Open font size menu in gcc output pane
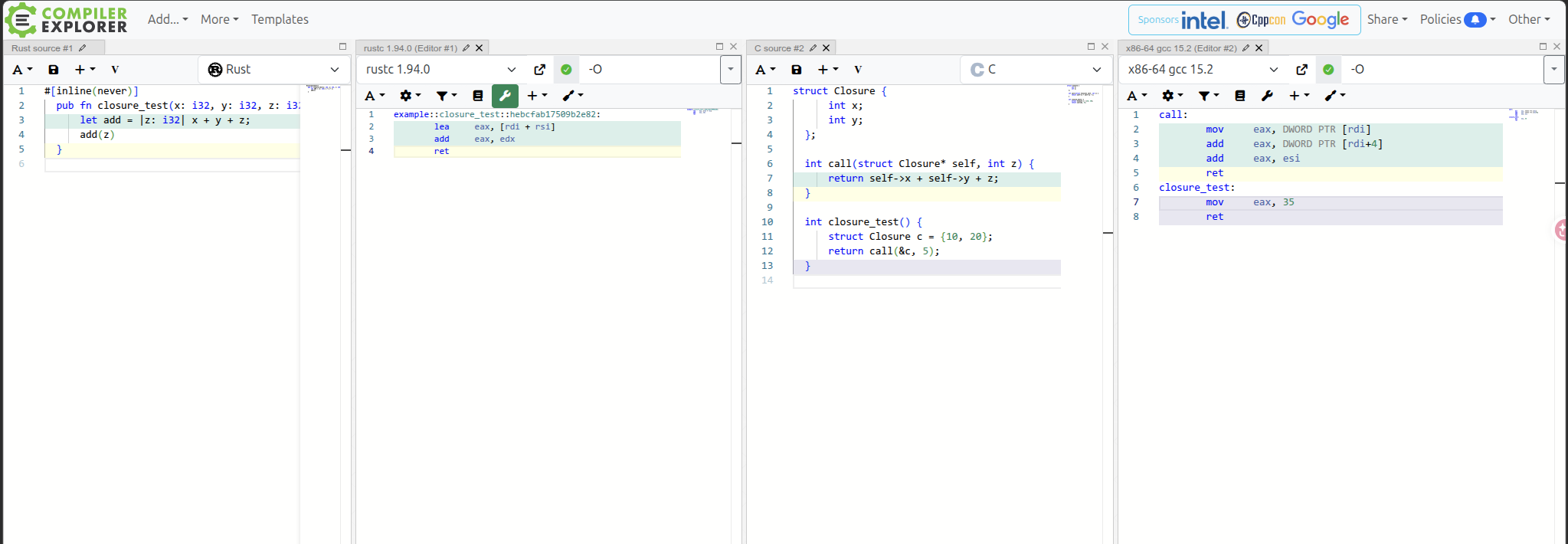 pyautogui.click(x=1137, y=96)
